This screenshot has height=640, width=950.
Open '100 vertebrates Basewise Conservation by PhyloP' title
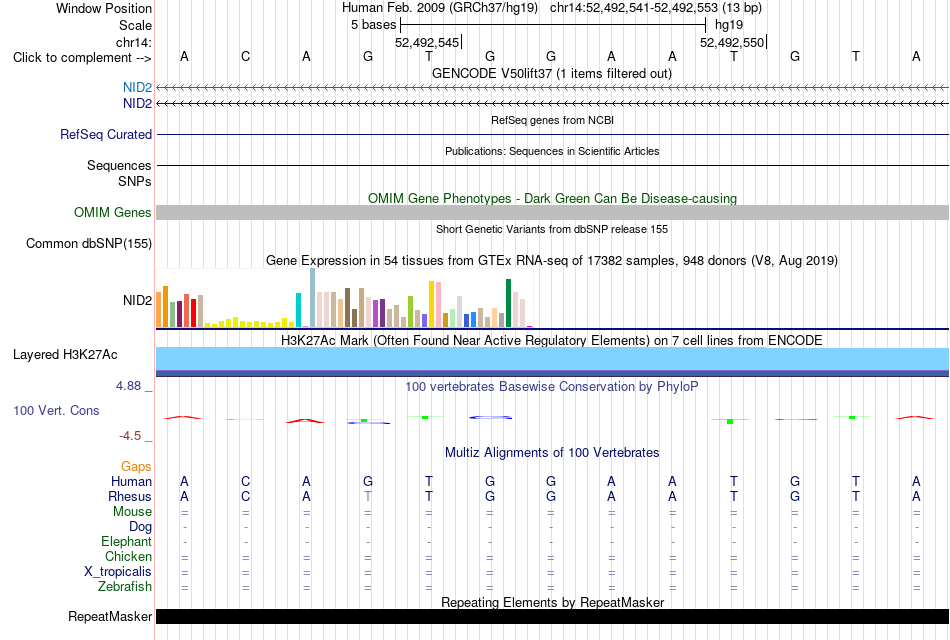[x=552, y=387]
